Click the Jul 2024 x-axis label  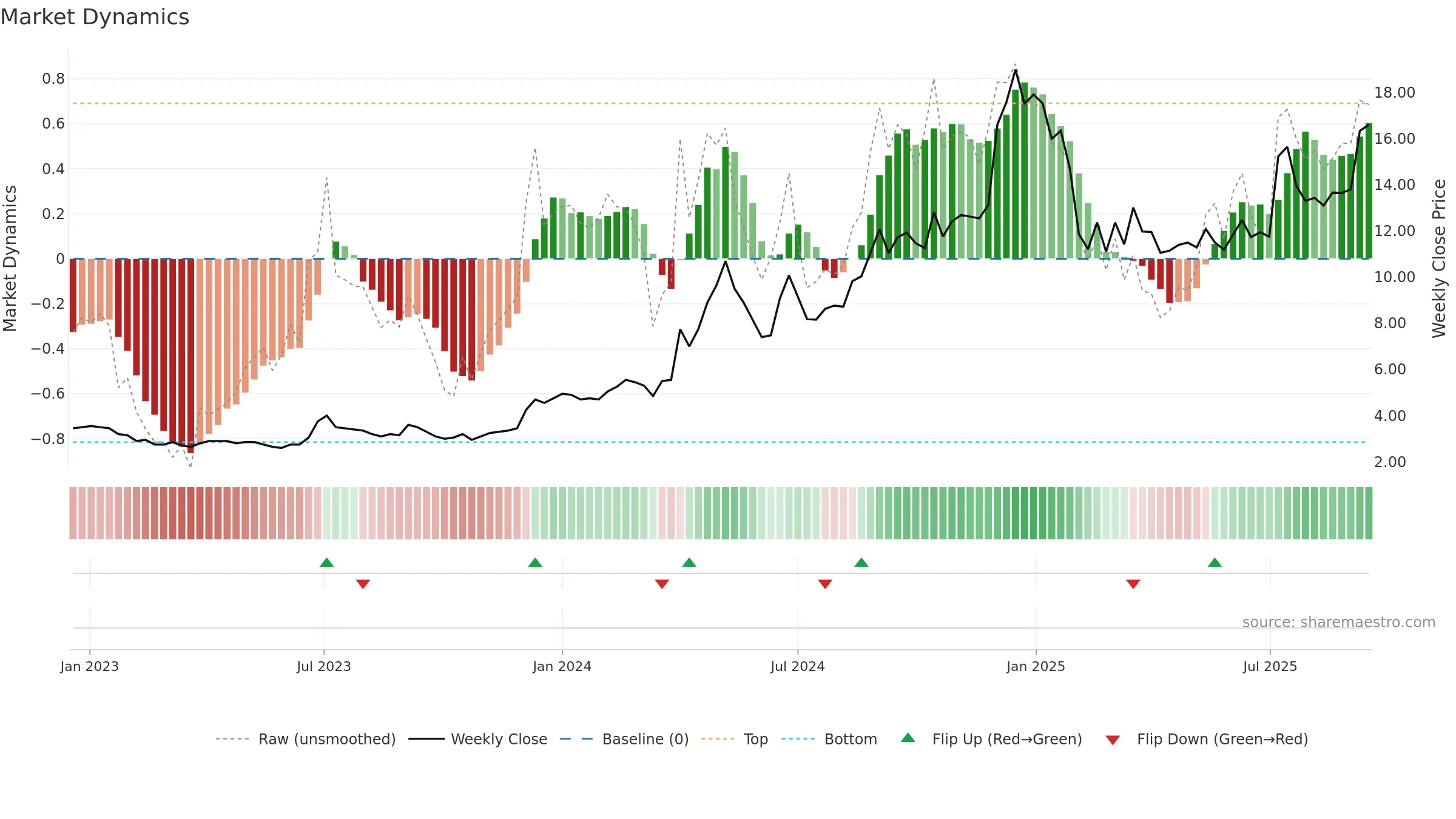[x=798, y=666]
